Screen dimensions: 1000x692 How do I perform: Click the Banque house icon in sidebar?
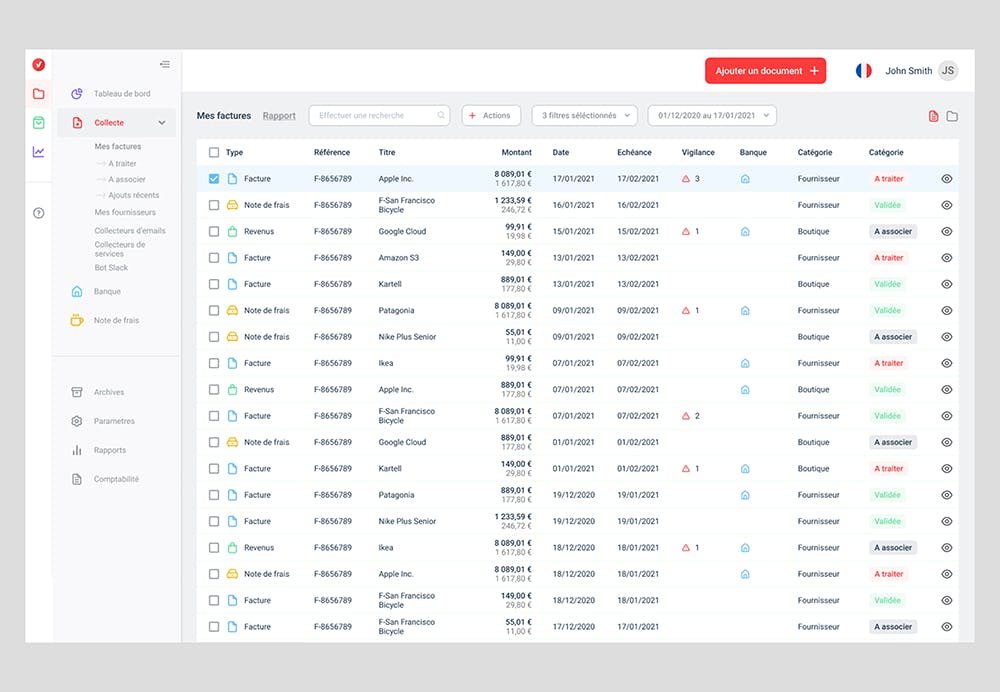(77, 291)
